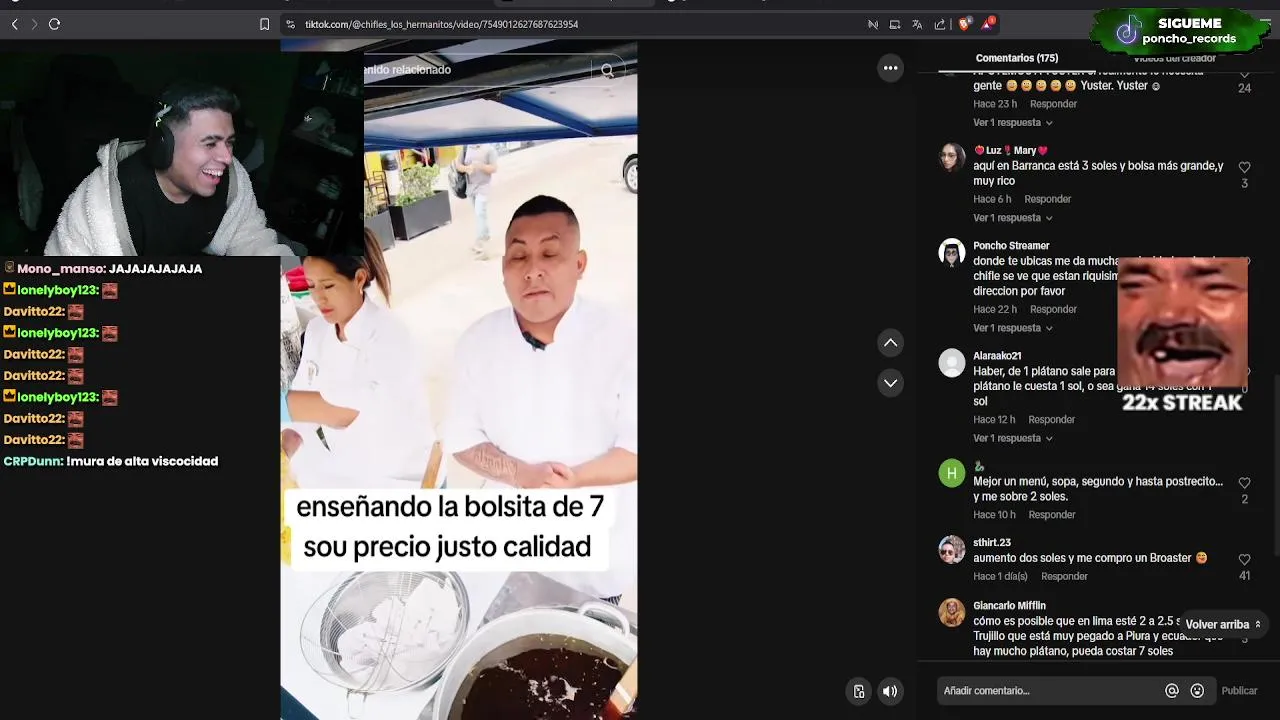
Task: Click the TikTok URL in address bar
Action: [441, 24]
